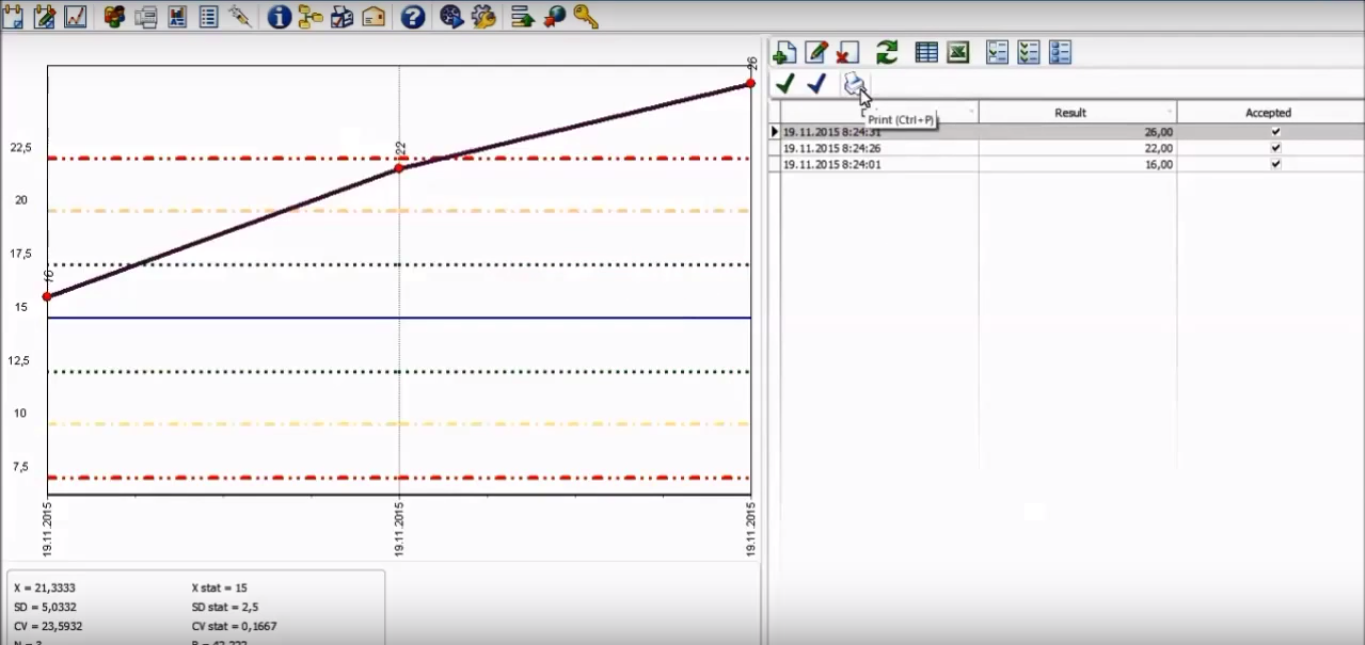Click the chart data point labeled 22
This screenshot has width=1365, height=645.
click(x=399, y=168)
